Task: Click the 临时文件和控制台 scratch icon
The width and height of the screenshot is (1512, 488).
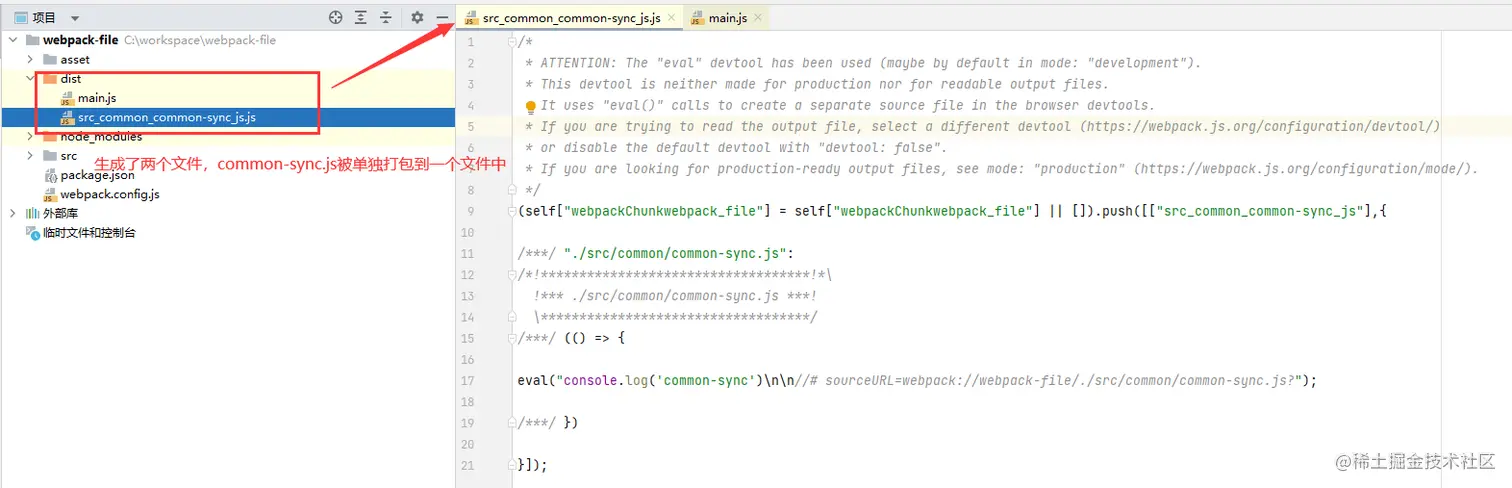Action: tap(32, 232)
